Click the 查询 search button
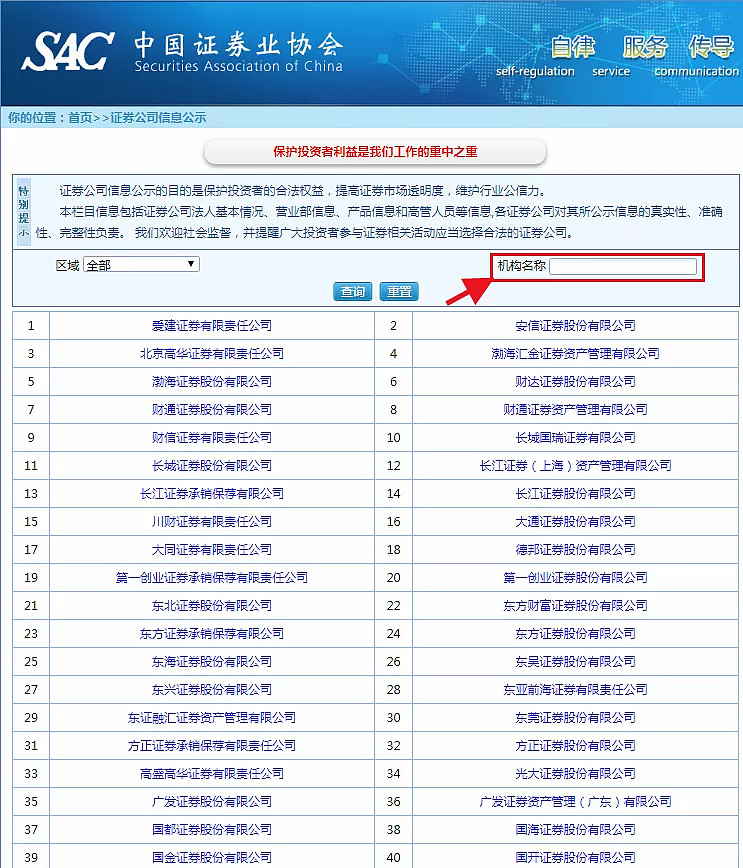Screen dimensions: 743x868 [353, 291]
